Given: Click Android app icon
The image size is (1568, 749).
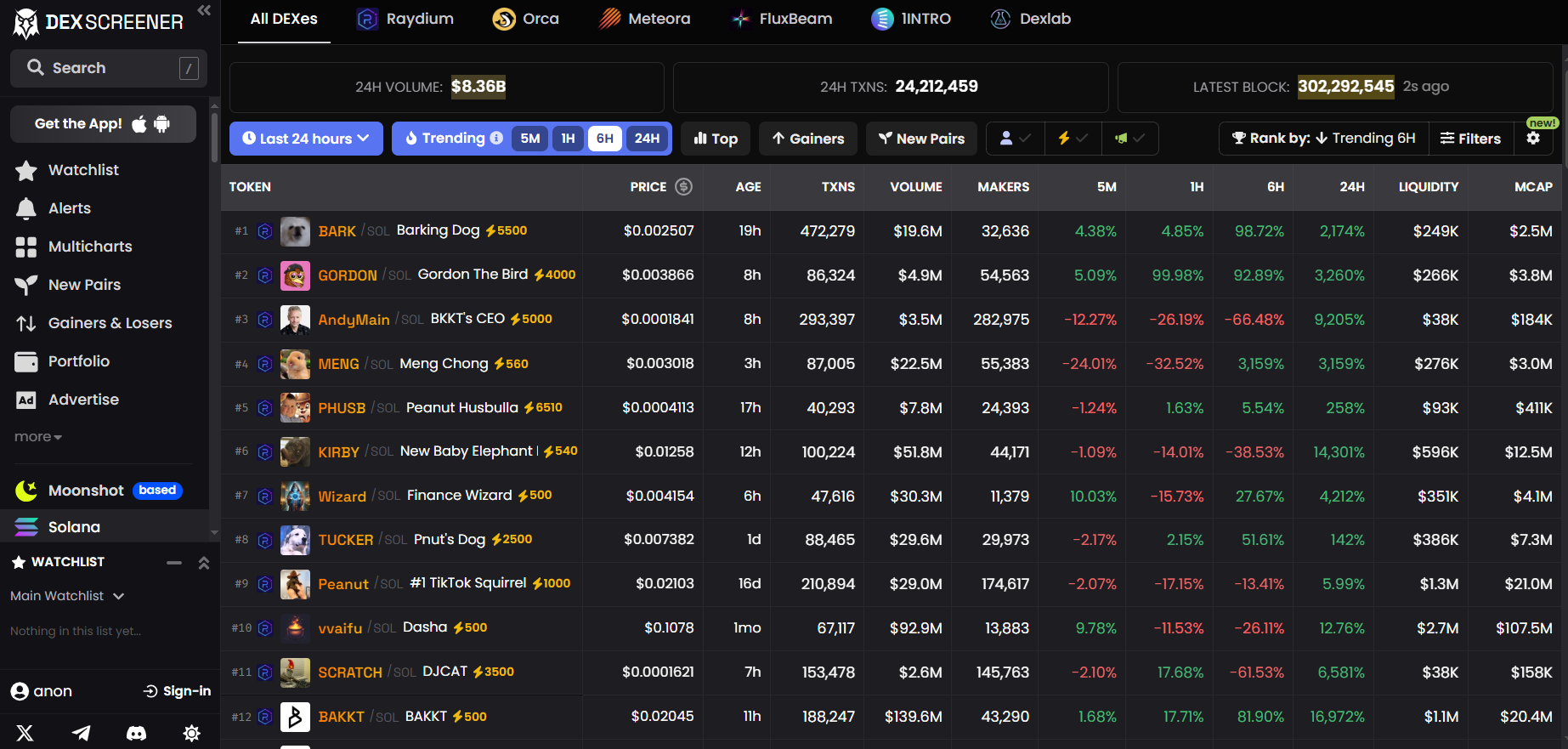Looking at the screenshot, I should [x=161, y=124].
